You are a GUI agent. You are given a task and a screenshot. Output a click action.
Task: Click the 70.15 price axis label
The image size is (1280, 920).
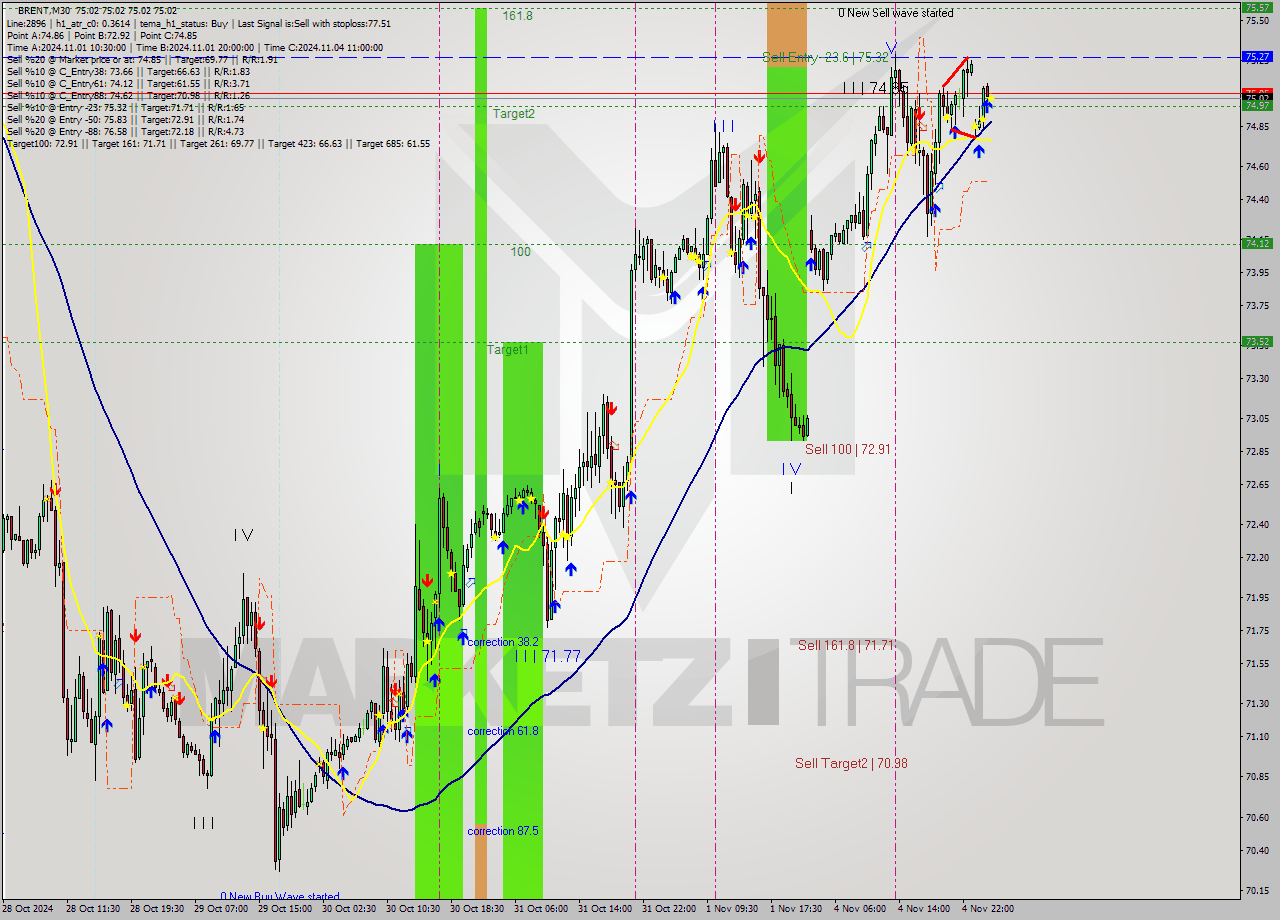[1256, 890]
